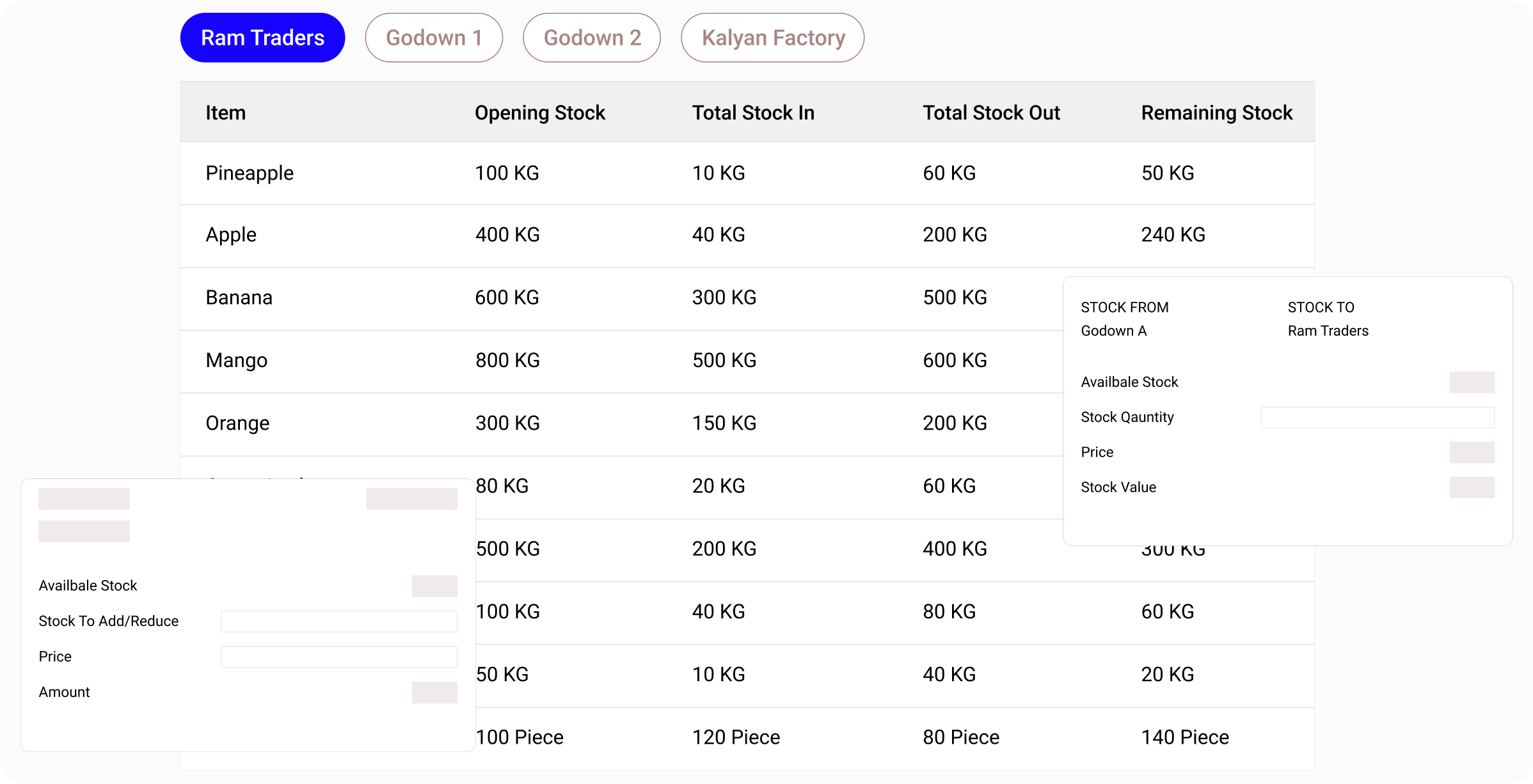Click Stock To Ram Traders field

pos(1329,331)
